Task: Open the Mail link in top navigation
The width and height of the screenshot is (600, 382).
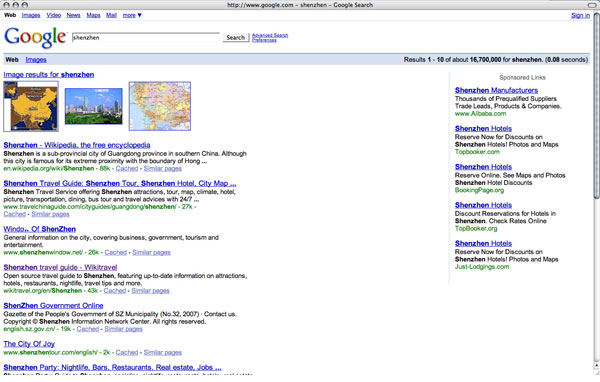Action: [x=111, y=15]
